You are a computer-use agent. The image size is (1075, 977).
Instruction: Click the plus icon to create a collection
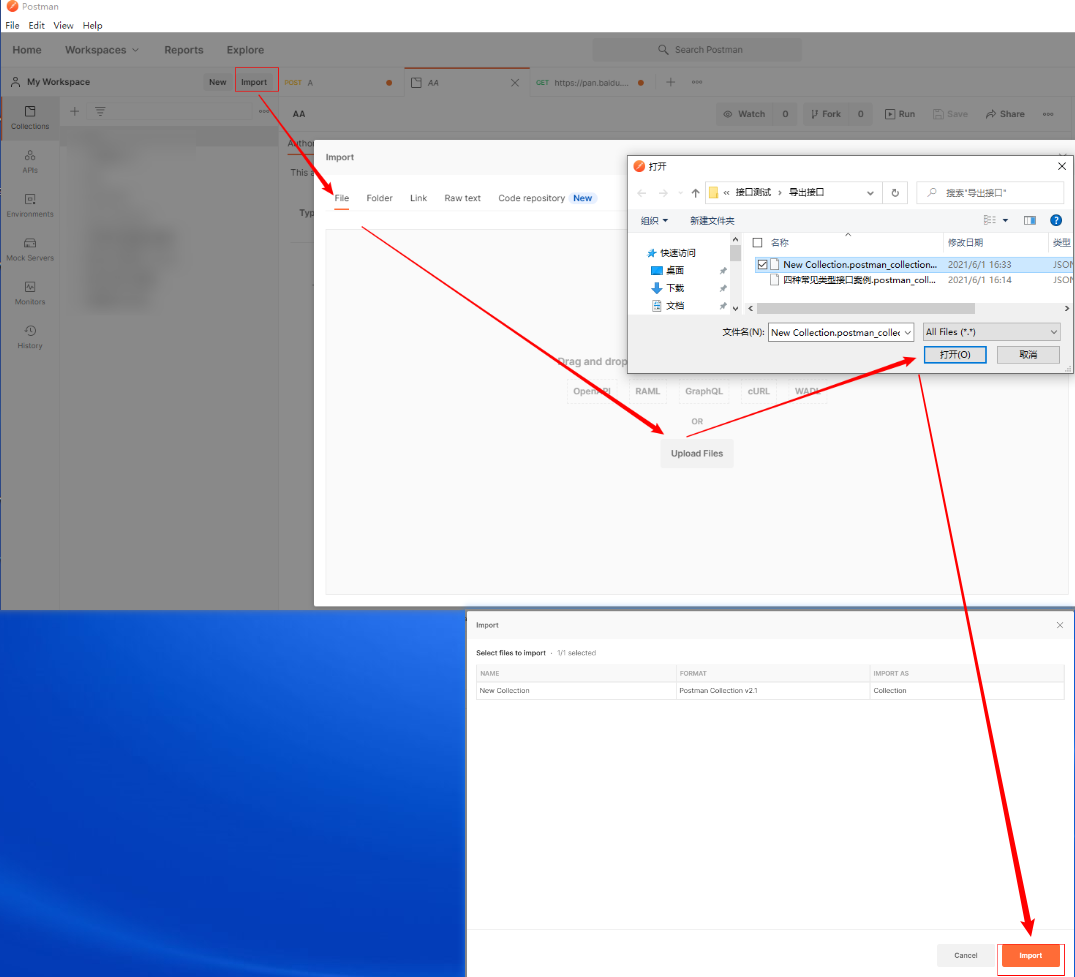click(75, 111)
